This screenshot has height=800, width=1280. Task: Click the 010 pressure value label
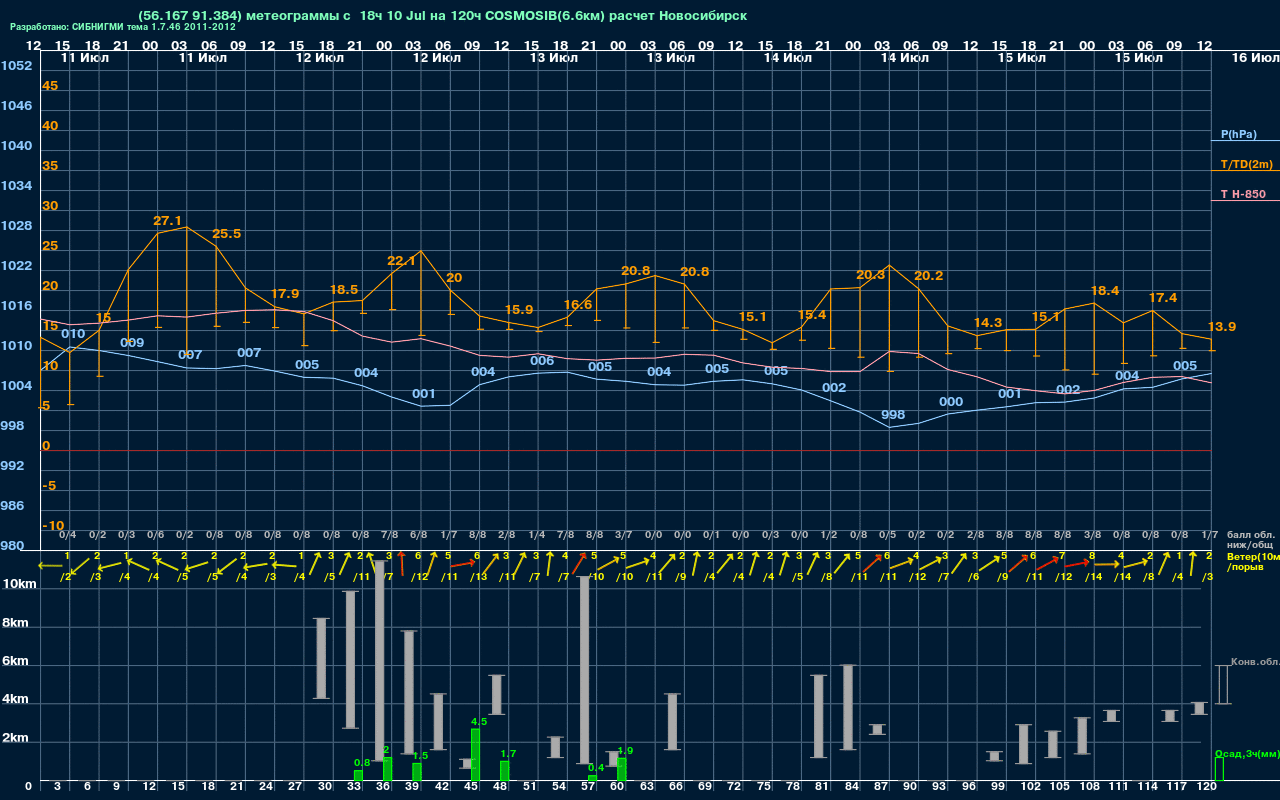(x=73, y=334)
